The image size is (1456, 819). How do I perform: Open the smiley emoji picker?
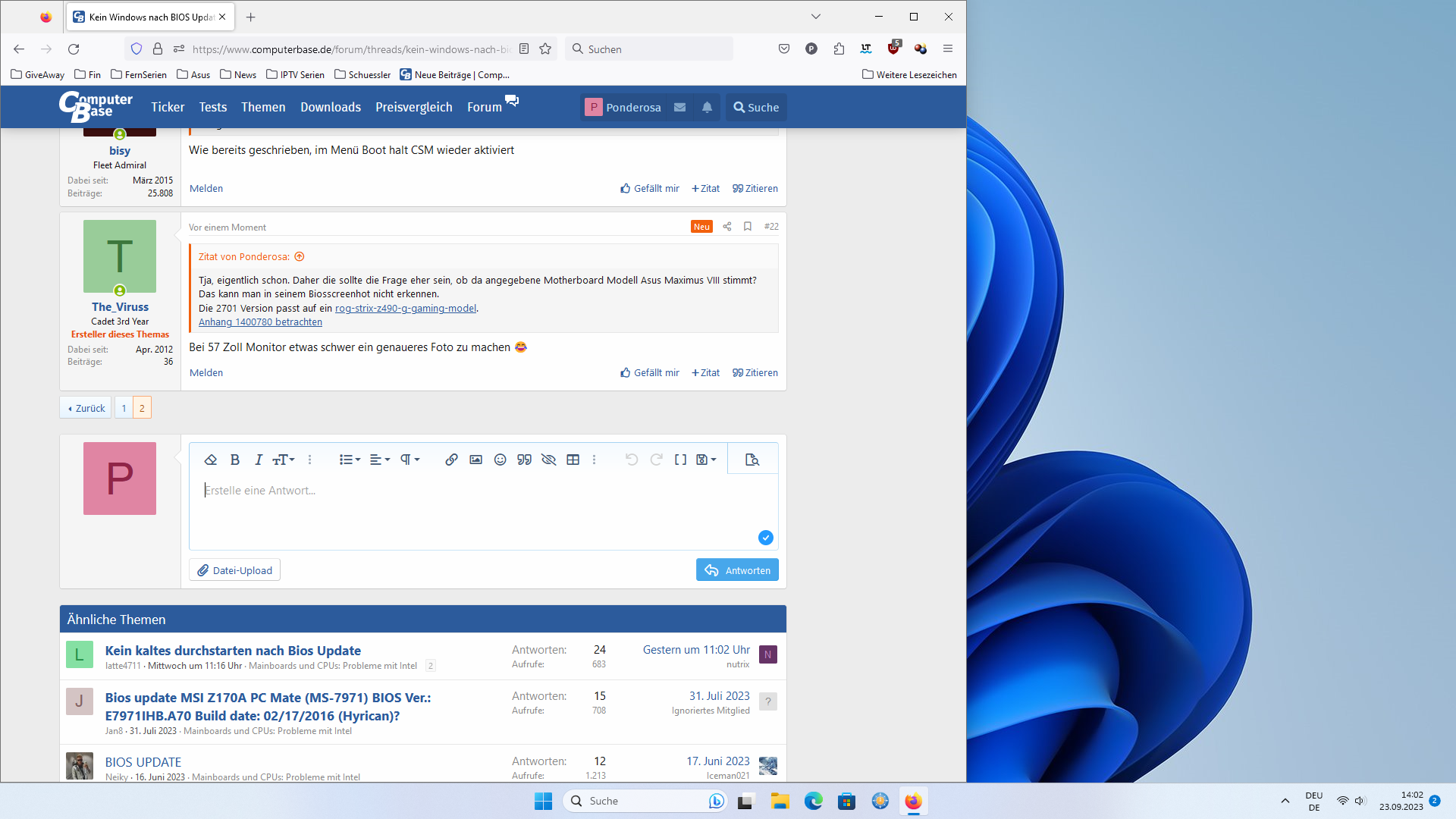(500, 460)
